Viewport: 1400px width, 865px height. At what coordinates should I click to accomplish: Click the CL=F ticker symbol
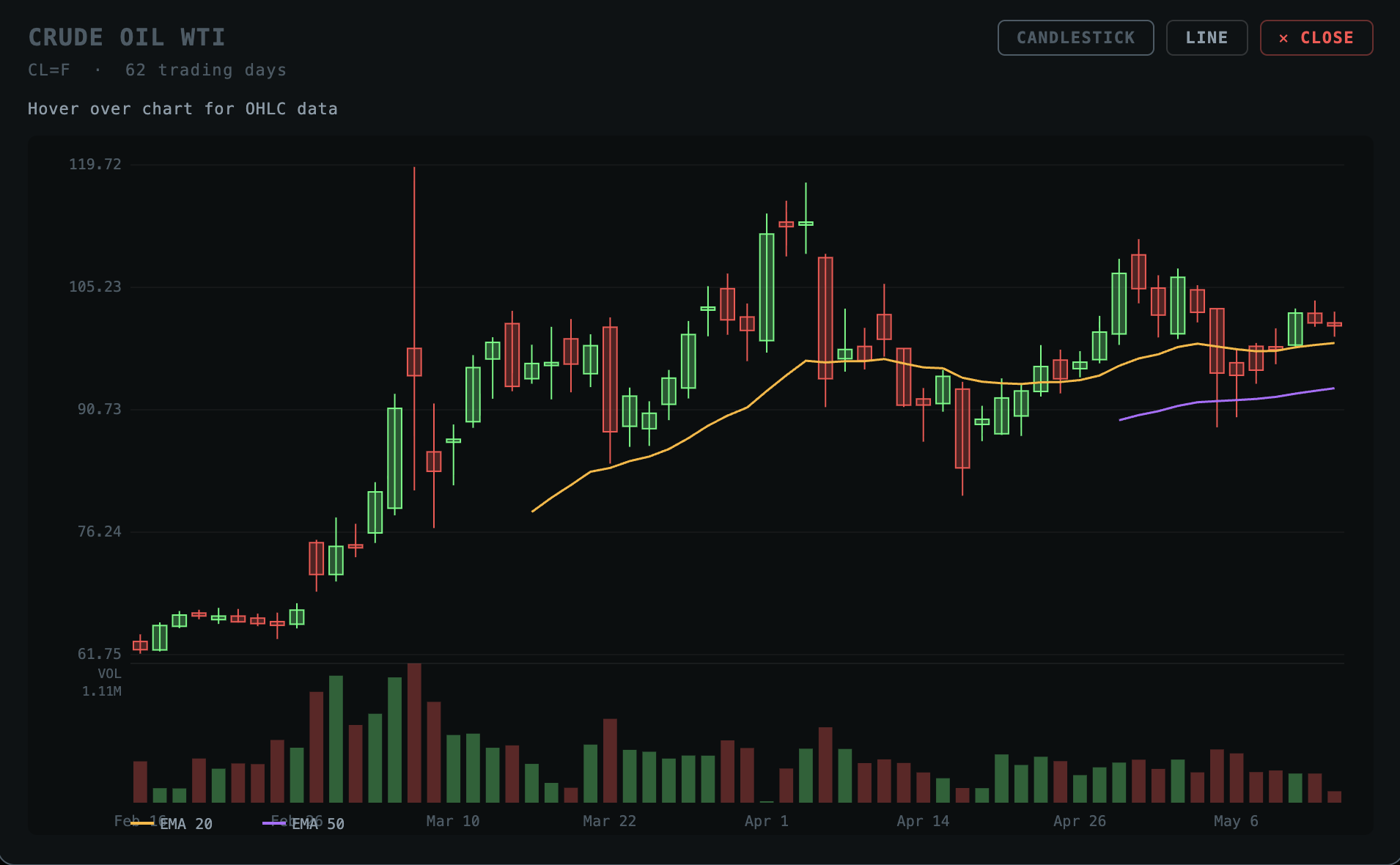pos(49,70)
